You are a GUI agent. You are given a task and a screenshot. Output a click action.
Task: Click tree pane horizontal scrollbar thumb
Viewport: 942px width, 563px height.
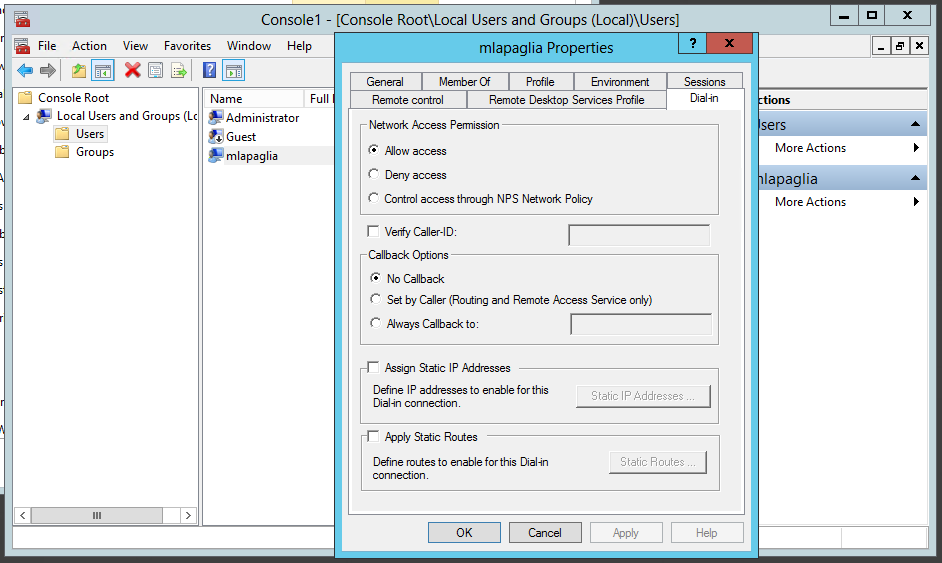(x=97, y=516)
